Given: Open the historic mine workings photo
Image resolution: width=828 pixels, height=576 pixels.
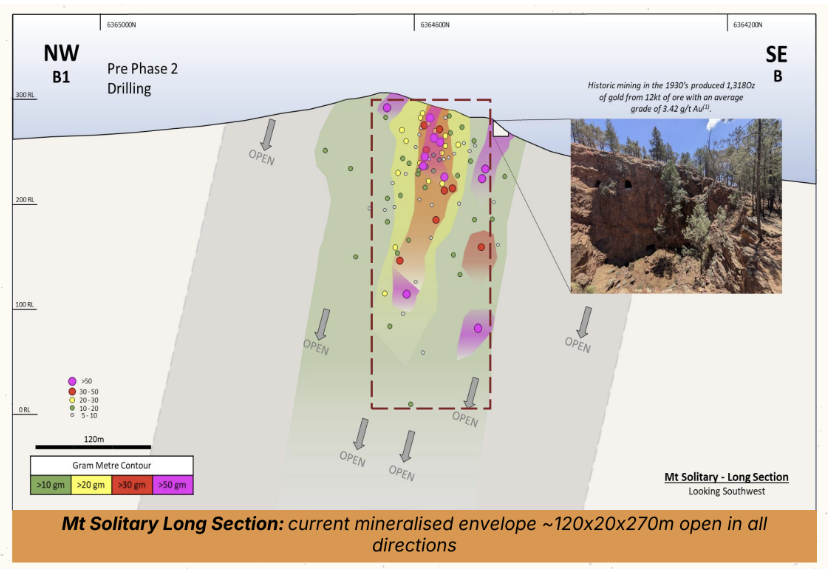Looking at the screenshot, I should click(676, 206).
